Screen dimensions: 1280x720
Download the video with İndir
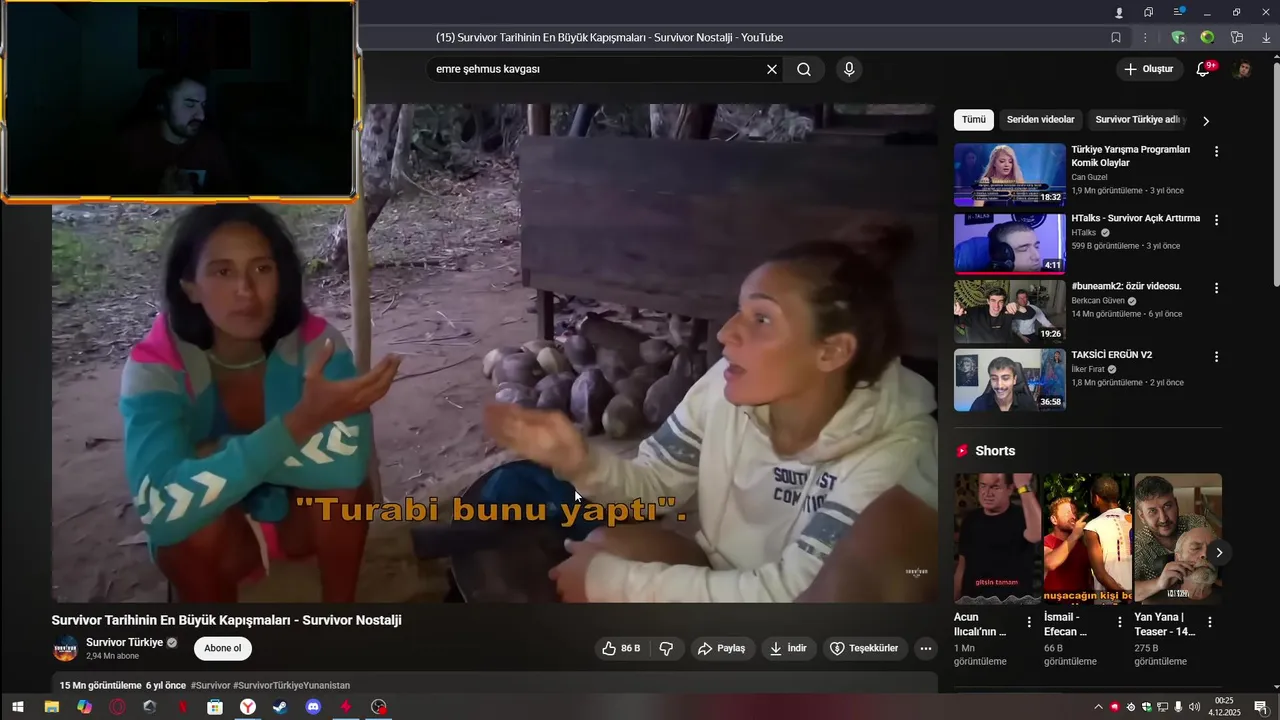pos(788,648)
